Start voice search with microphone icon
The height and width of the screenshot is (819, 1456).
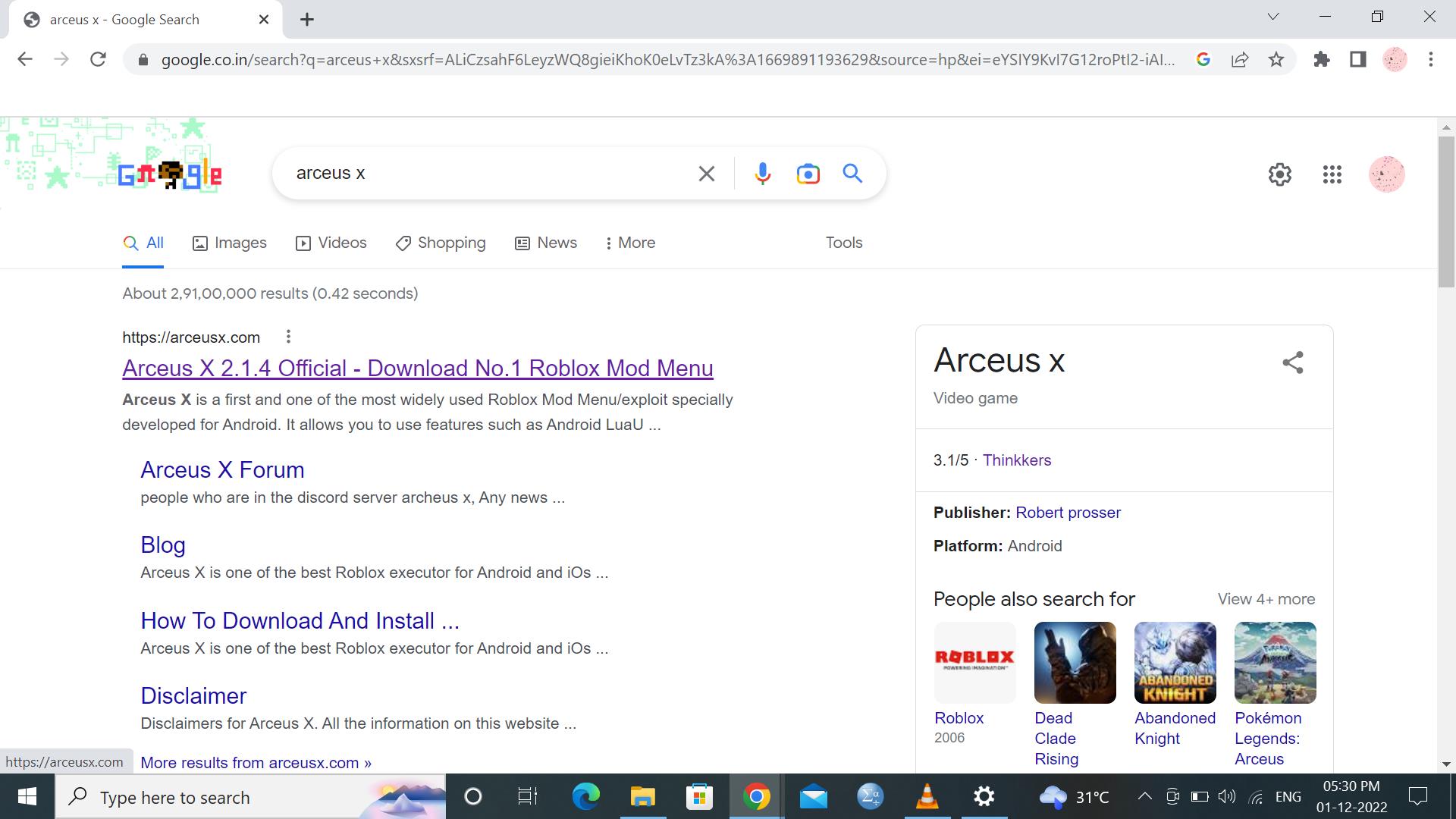tap(763, 174)
